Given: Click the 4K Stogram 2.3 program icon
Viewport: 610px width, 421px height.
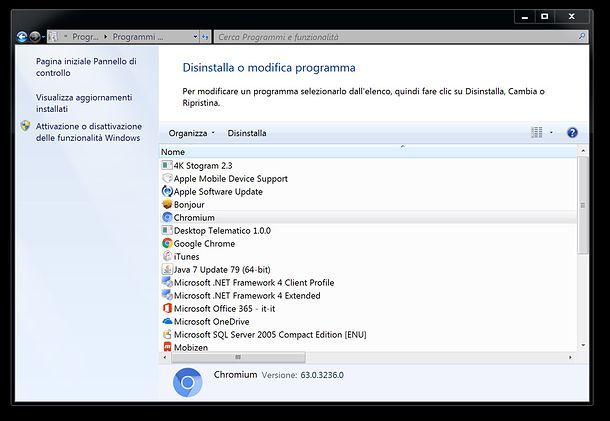Looking at the screenshot, I should (x=167, y=165).
